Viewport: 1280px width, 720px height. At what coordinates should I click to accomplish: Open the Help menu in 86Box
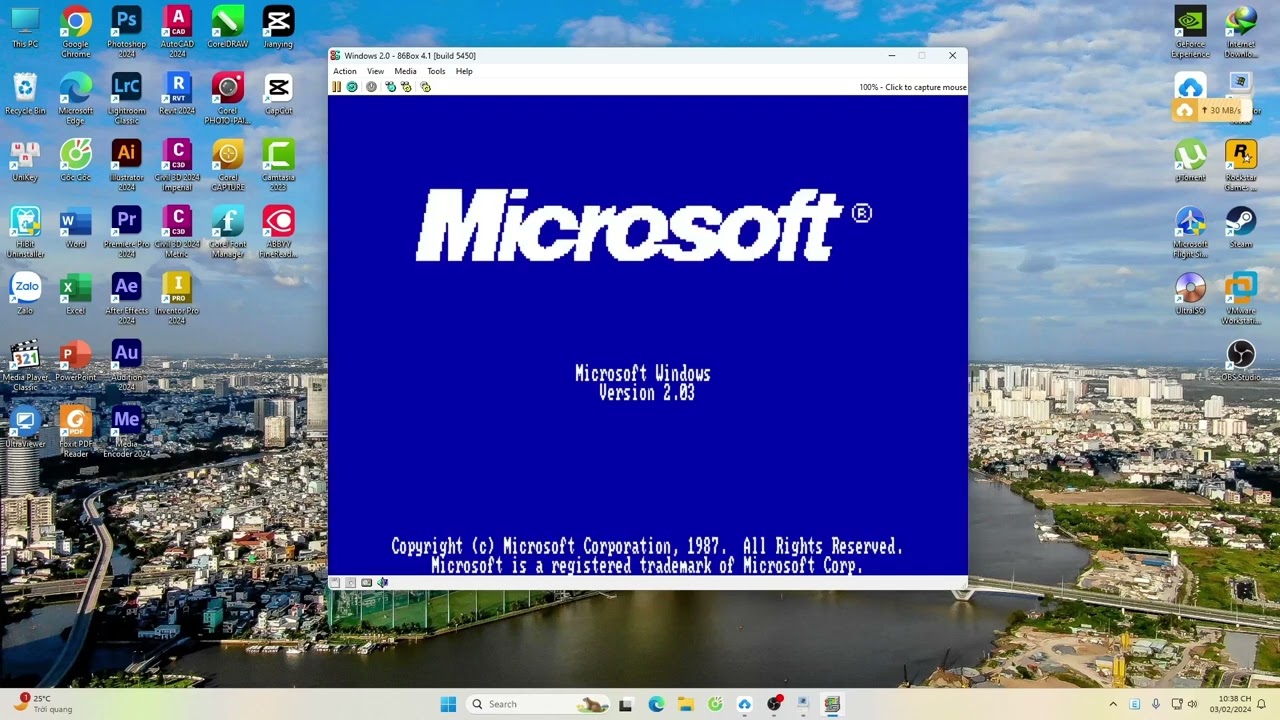pyautogui.click(x=464, y=71)
